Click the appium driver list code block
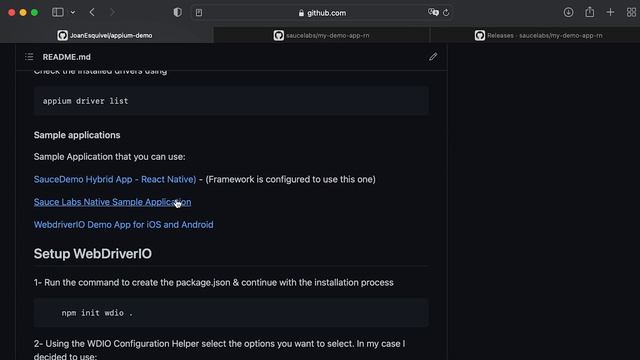This screenshot has width=640, height=360. (231, 101)
